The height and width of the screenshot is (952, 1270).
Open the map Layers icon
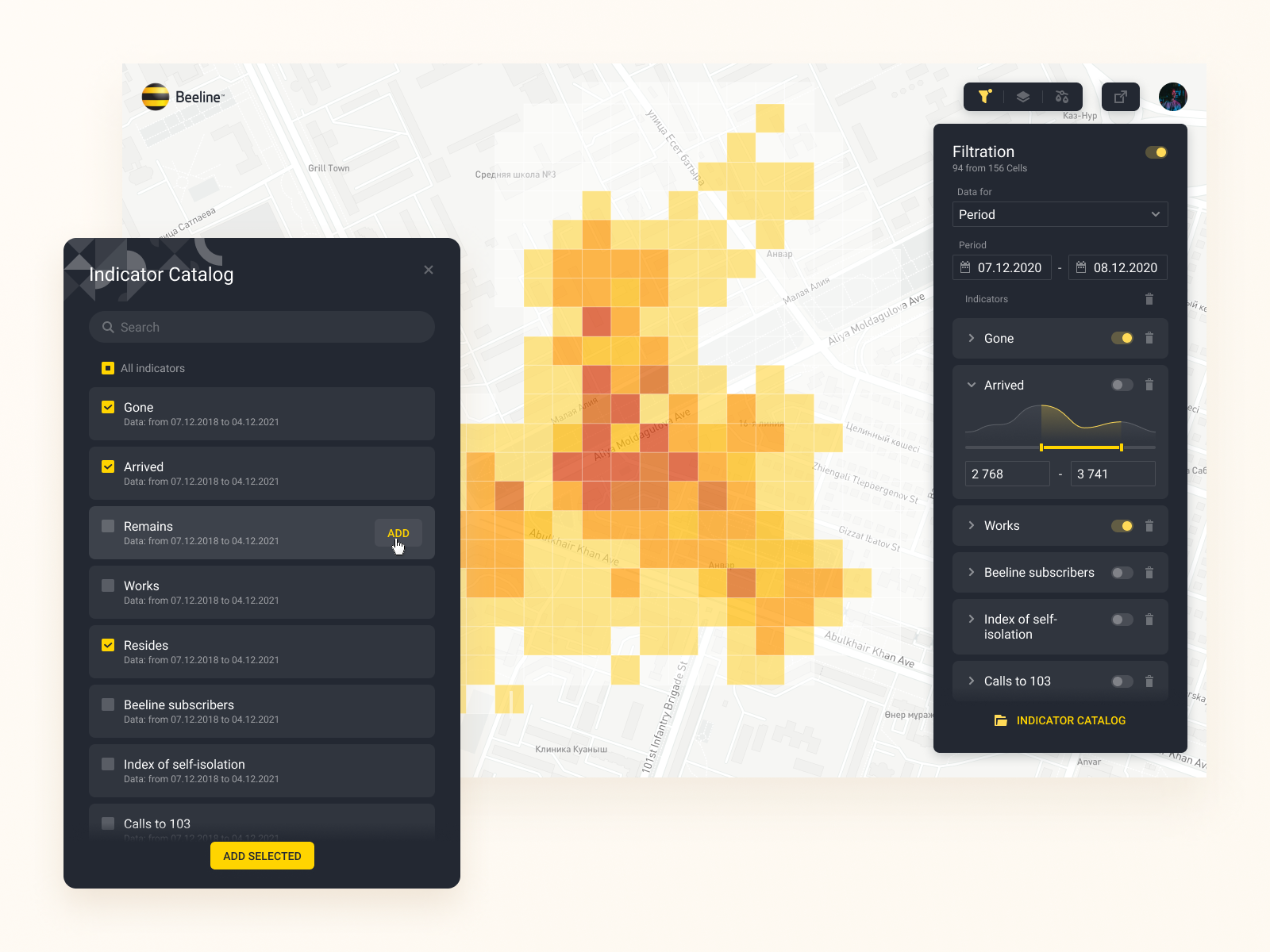click(x=1022, y=97)
